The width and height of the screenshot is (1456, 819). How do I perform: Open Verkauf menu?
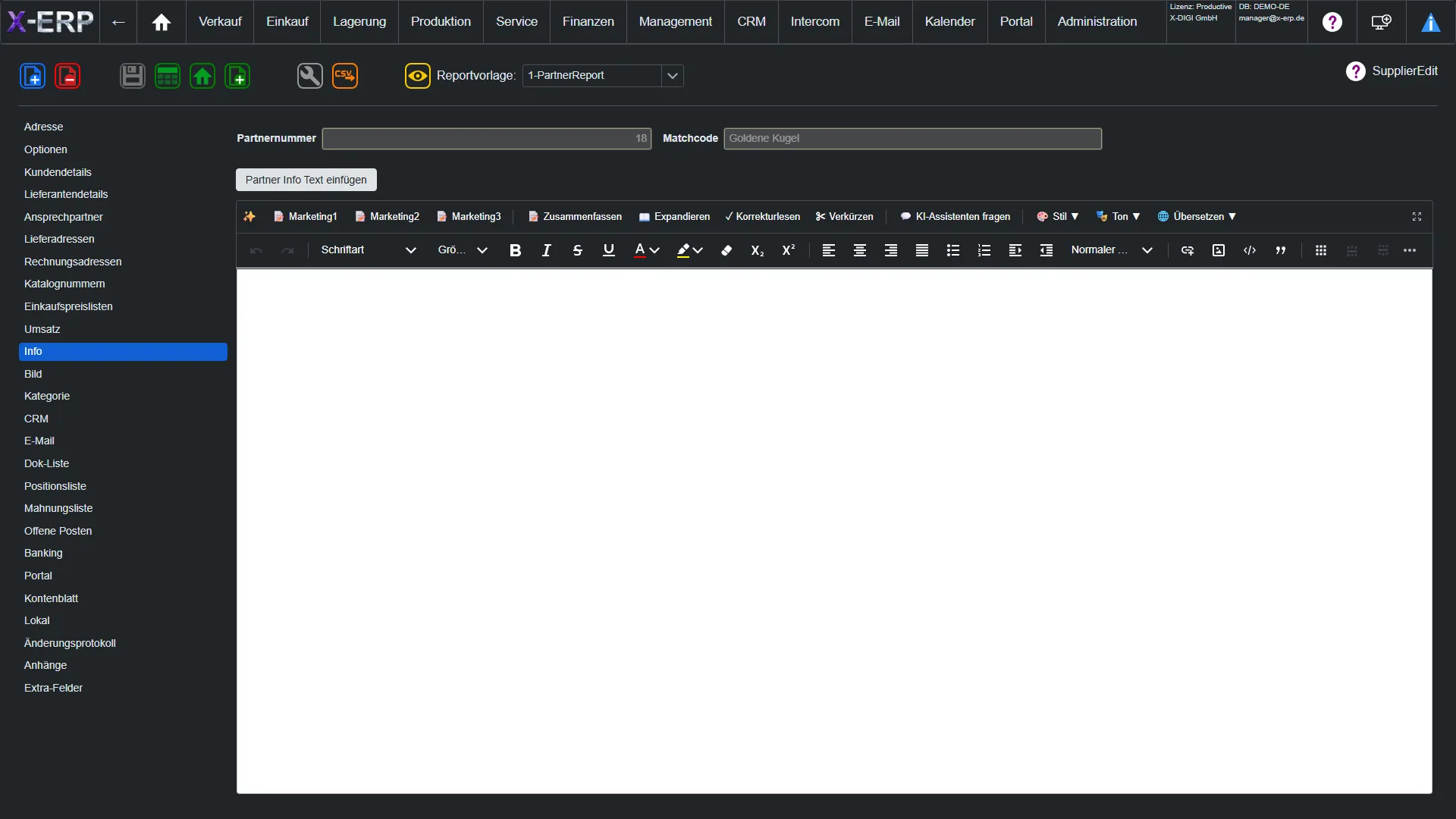click(x=220, y=22)
